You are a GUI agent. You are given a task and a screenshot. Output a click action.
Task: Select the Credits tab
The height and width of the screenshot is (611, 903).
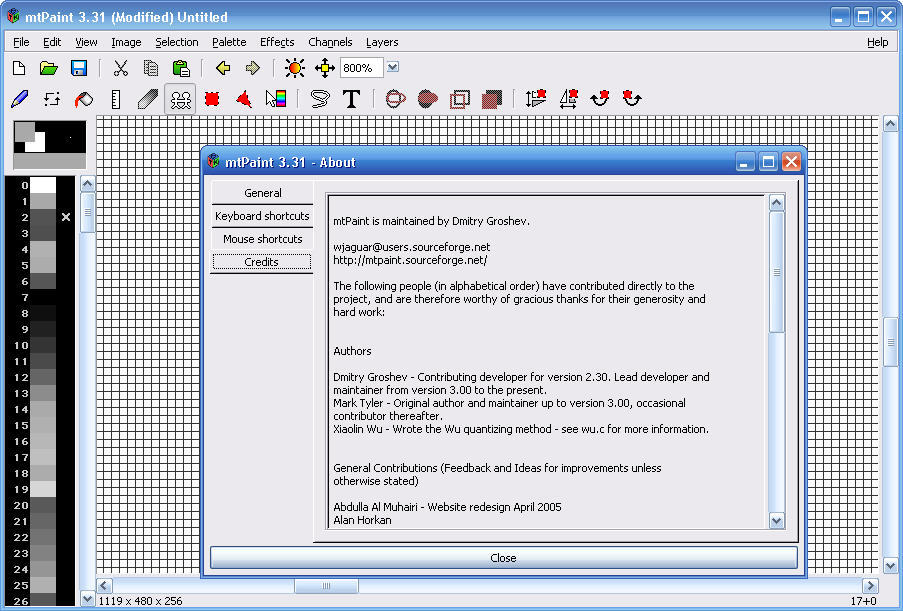262,262
